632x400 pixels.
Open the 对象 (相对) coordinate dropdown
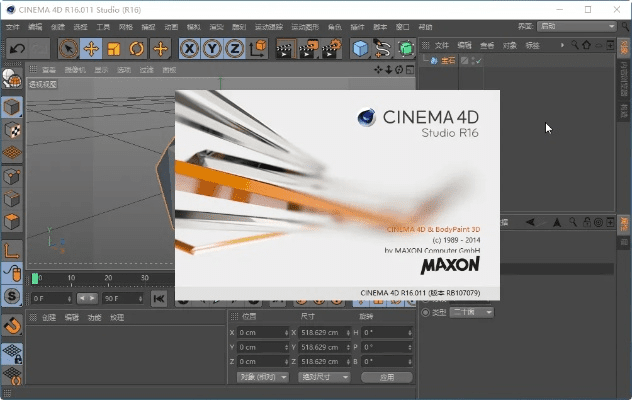263,377
